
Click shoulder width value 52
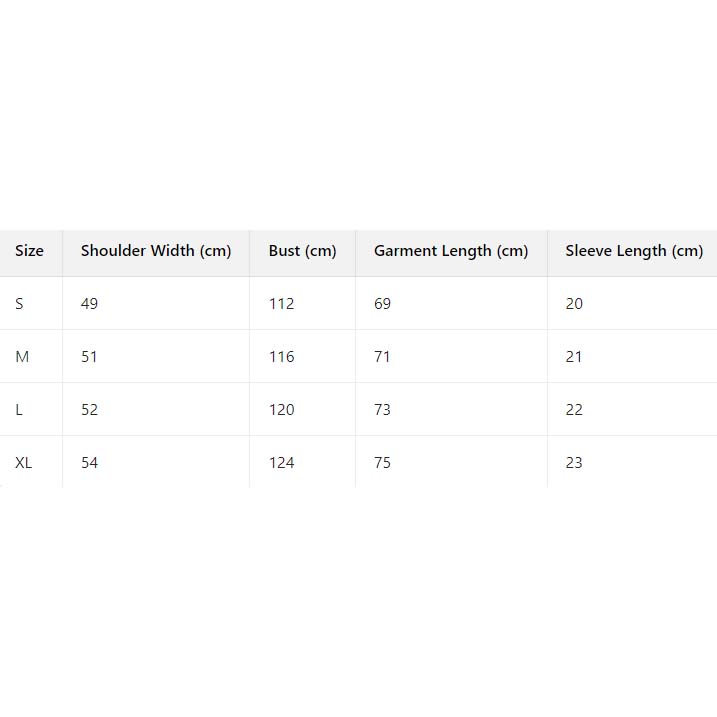[90, 410]
